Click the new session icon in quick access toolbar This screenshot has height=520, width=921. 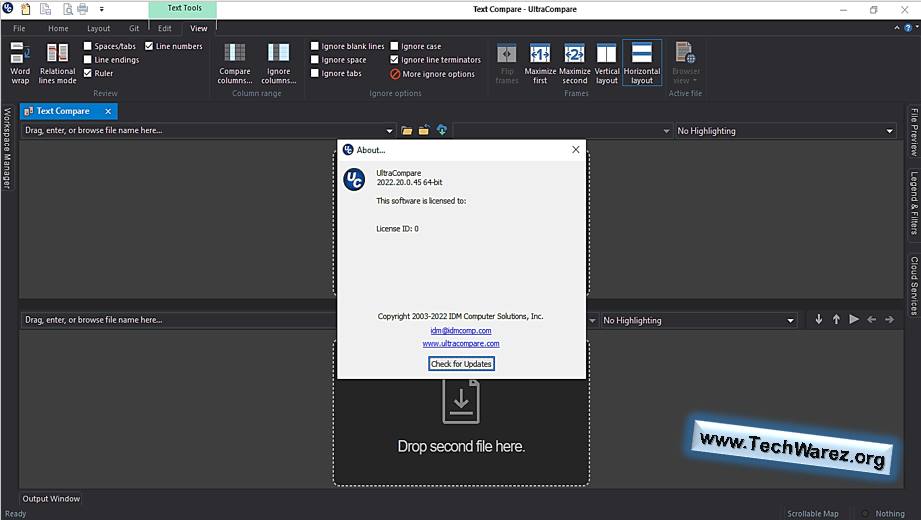(x=26, y=9)
